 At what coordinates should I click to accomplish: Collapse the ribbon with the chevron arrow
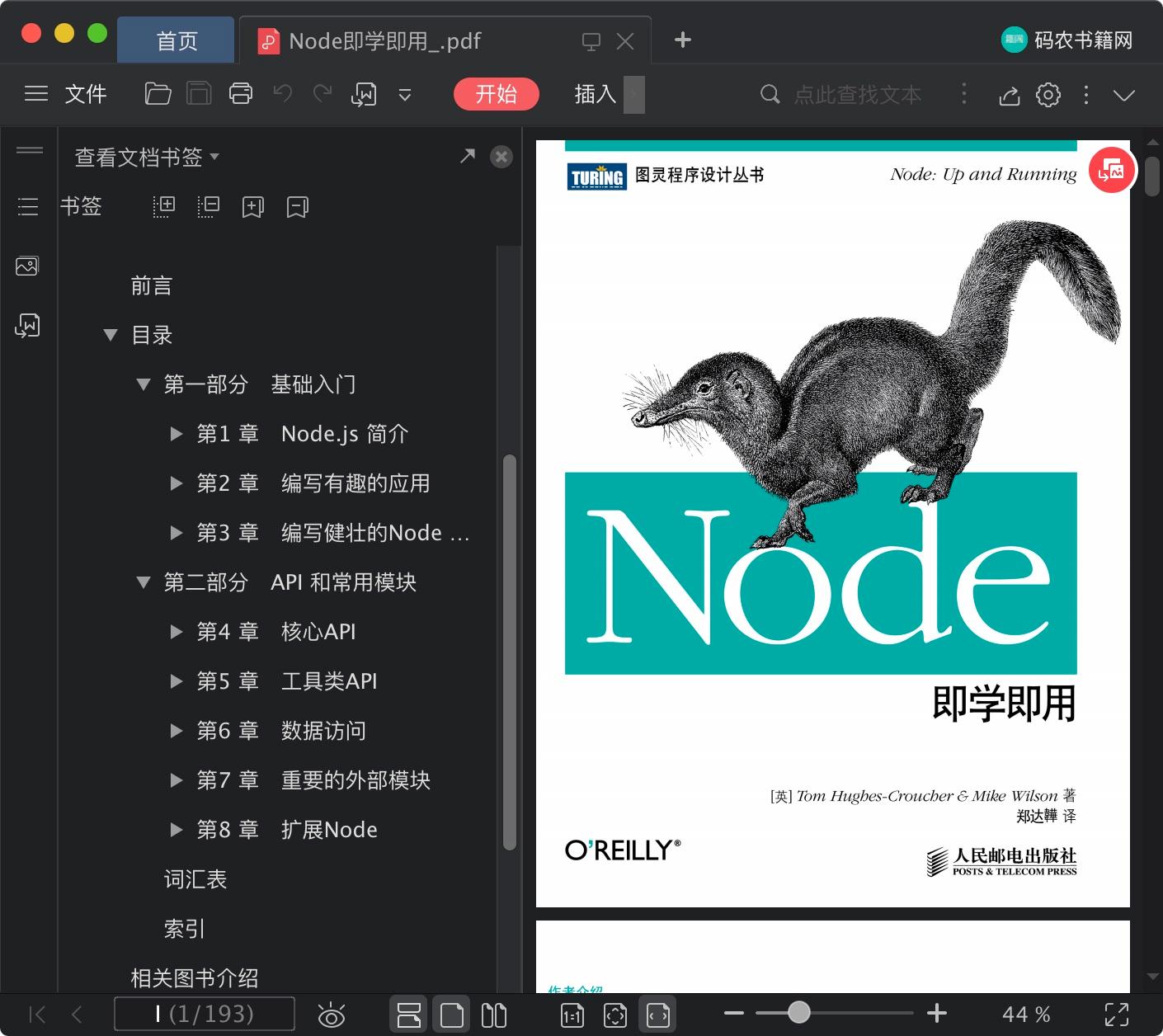coord(1124,95)
